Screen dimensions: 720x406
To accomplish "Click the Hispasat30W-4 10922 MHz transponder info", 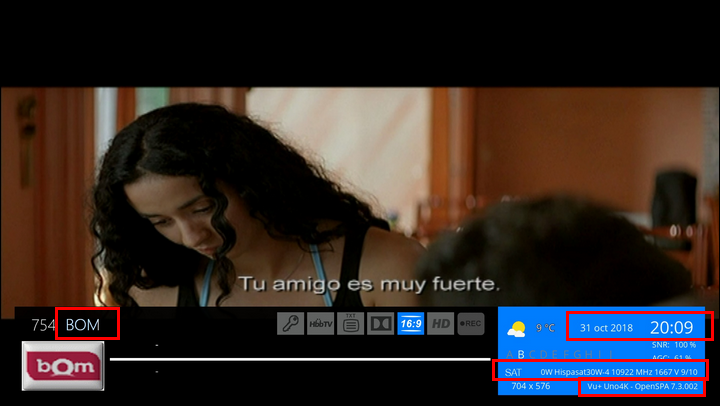I will (619, 372).
